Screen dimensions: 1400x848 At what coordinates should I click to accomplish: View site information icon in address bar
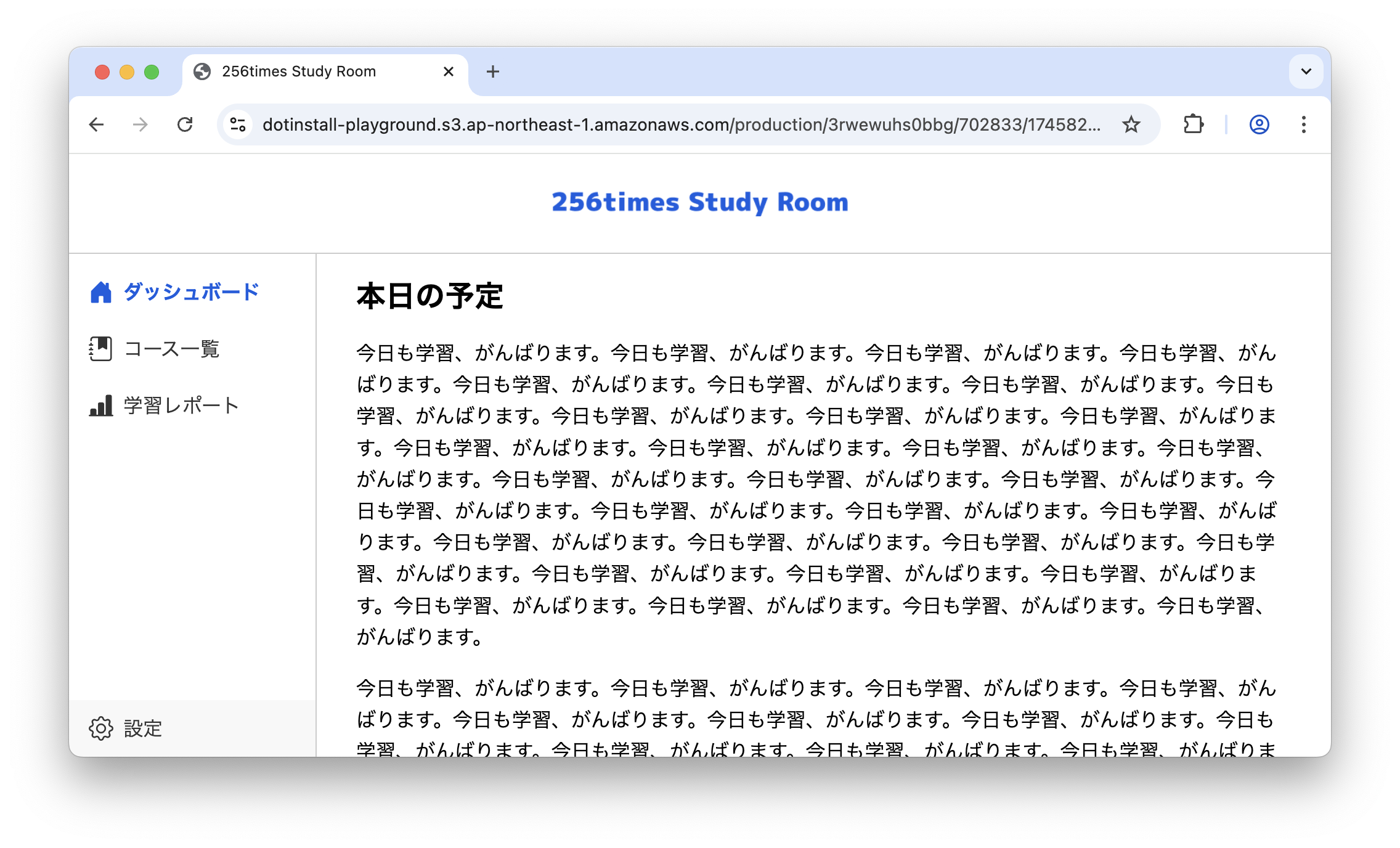tap(238, 124)
